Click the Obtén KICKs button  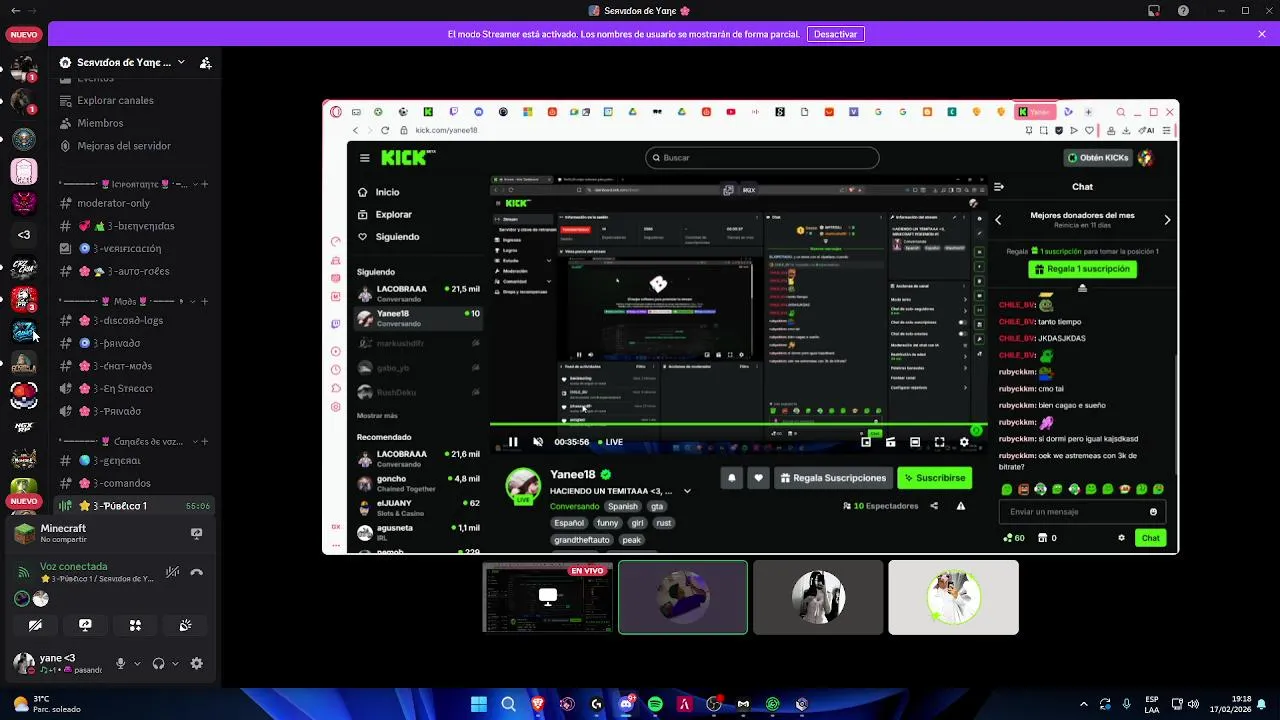pyautogui.click(x=1098, y=158)
